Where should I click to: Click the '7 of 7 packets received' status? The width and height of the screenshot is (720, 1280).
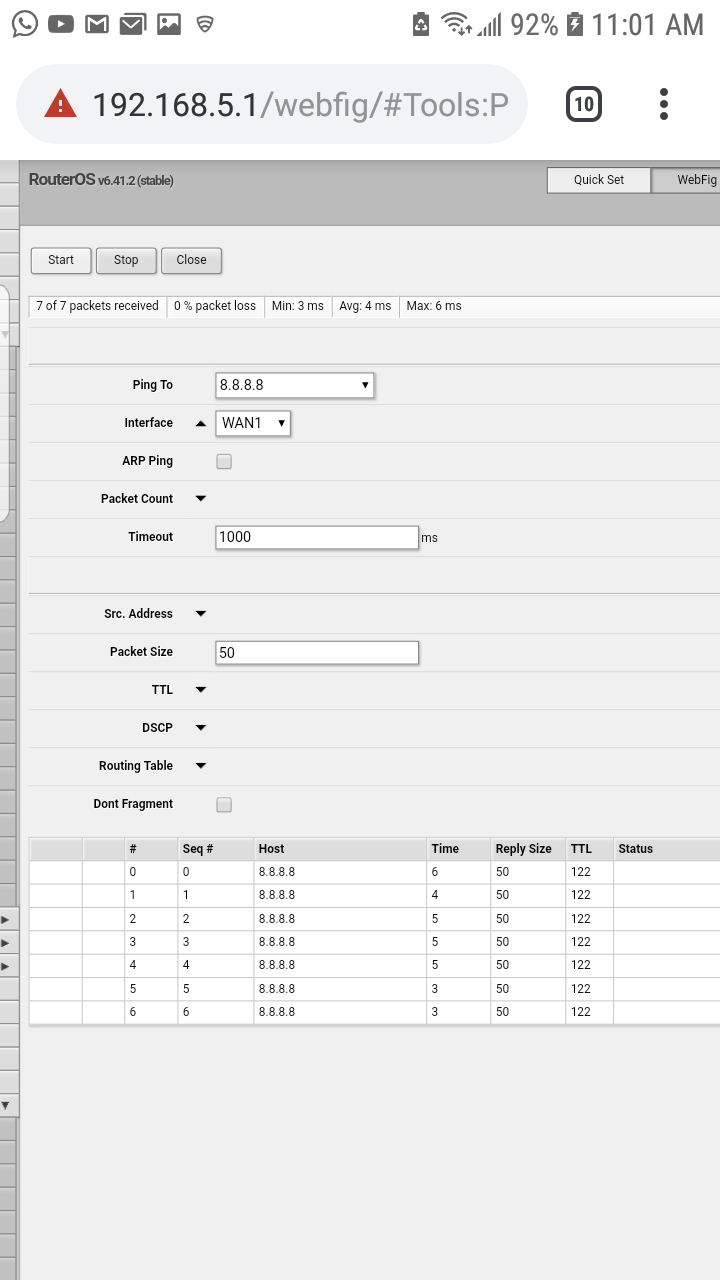[x=97, y=306]
